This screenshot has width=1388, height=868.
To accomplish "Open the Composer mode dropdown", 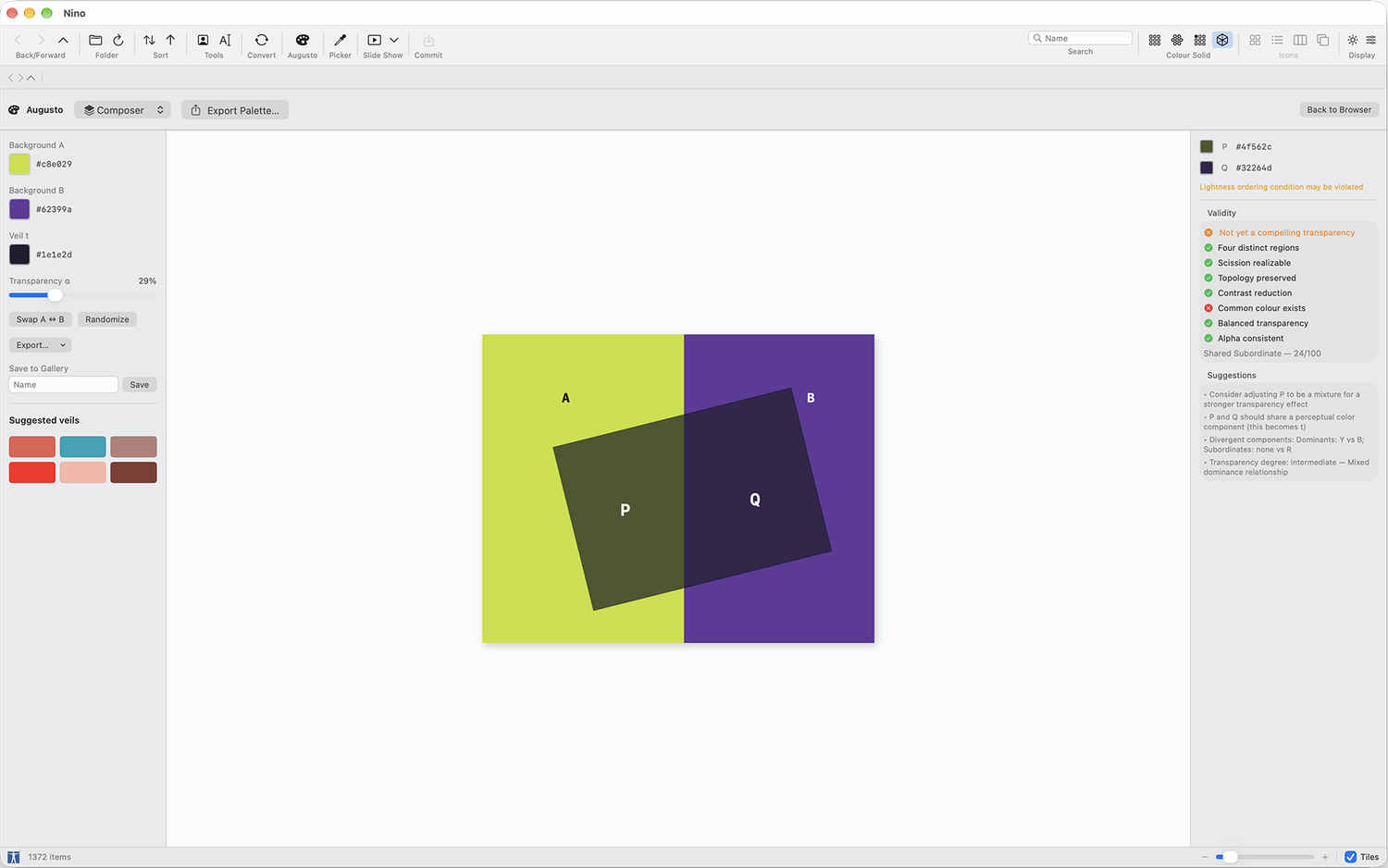I will (123, 110).
